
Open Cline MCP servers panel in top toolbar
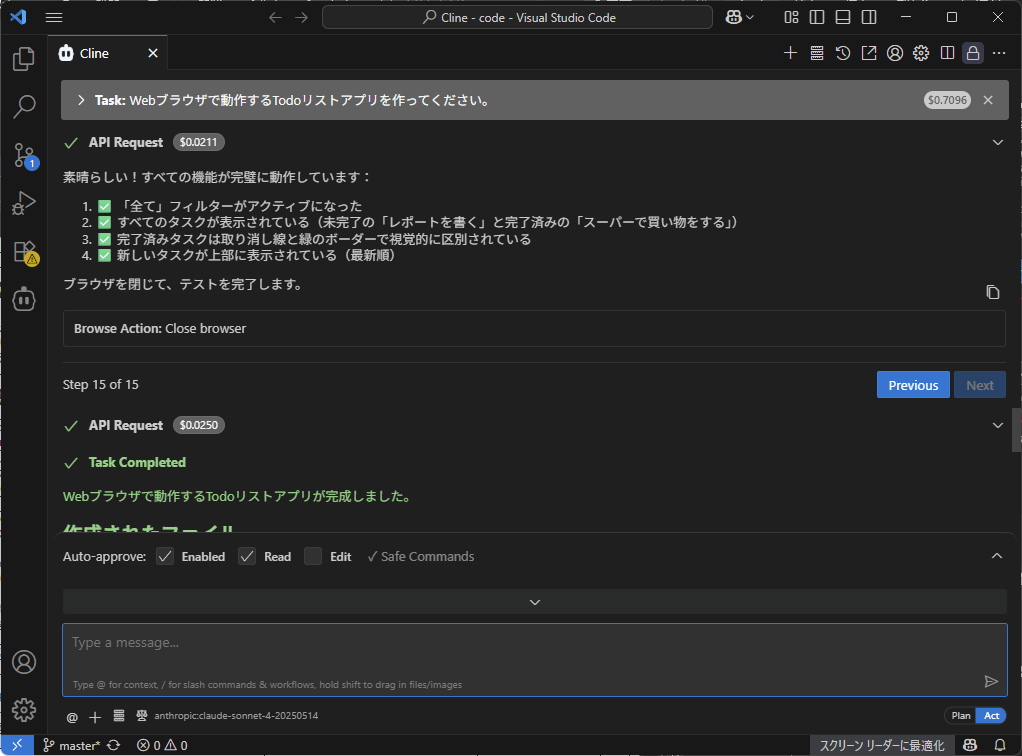[x=817, y=53]
